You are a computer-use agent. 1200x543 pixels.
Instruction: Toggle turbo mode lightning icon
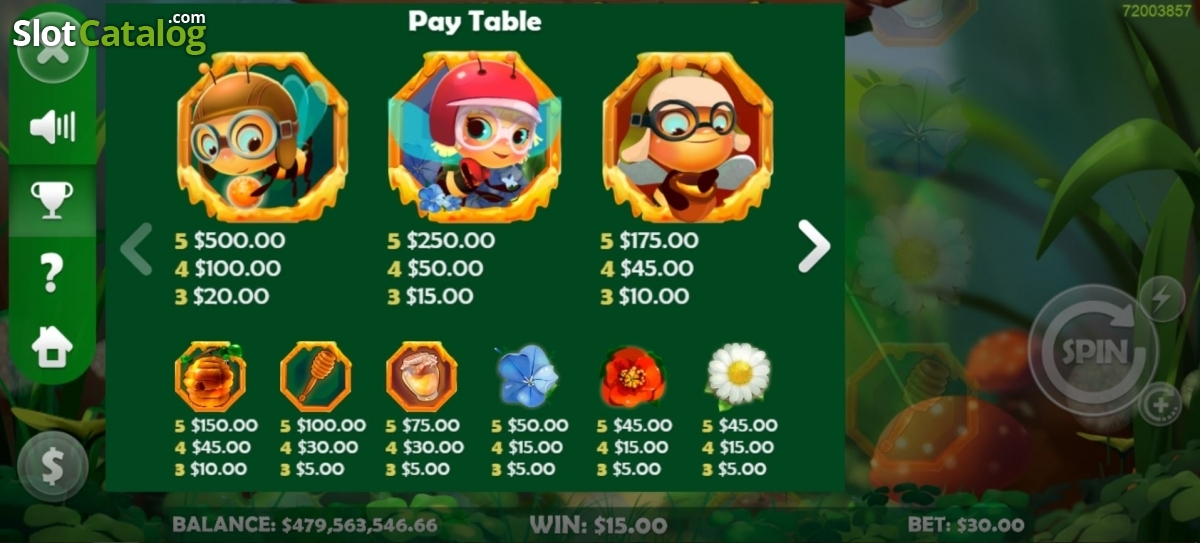[1162, 298]
